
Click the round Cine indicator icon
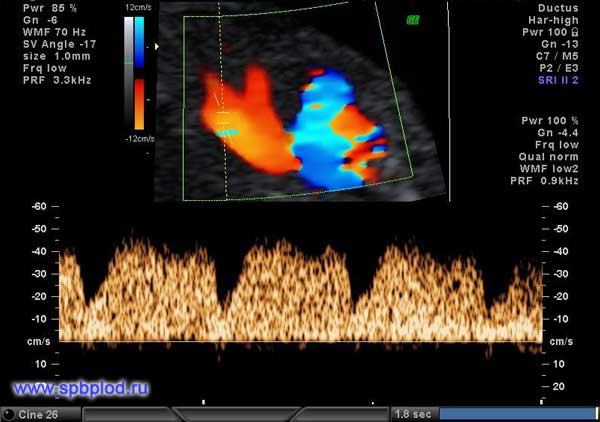8,414
